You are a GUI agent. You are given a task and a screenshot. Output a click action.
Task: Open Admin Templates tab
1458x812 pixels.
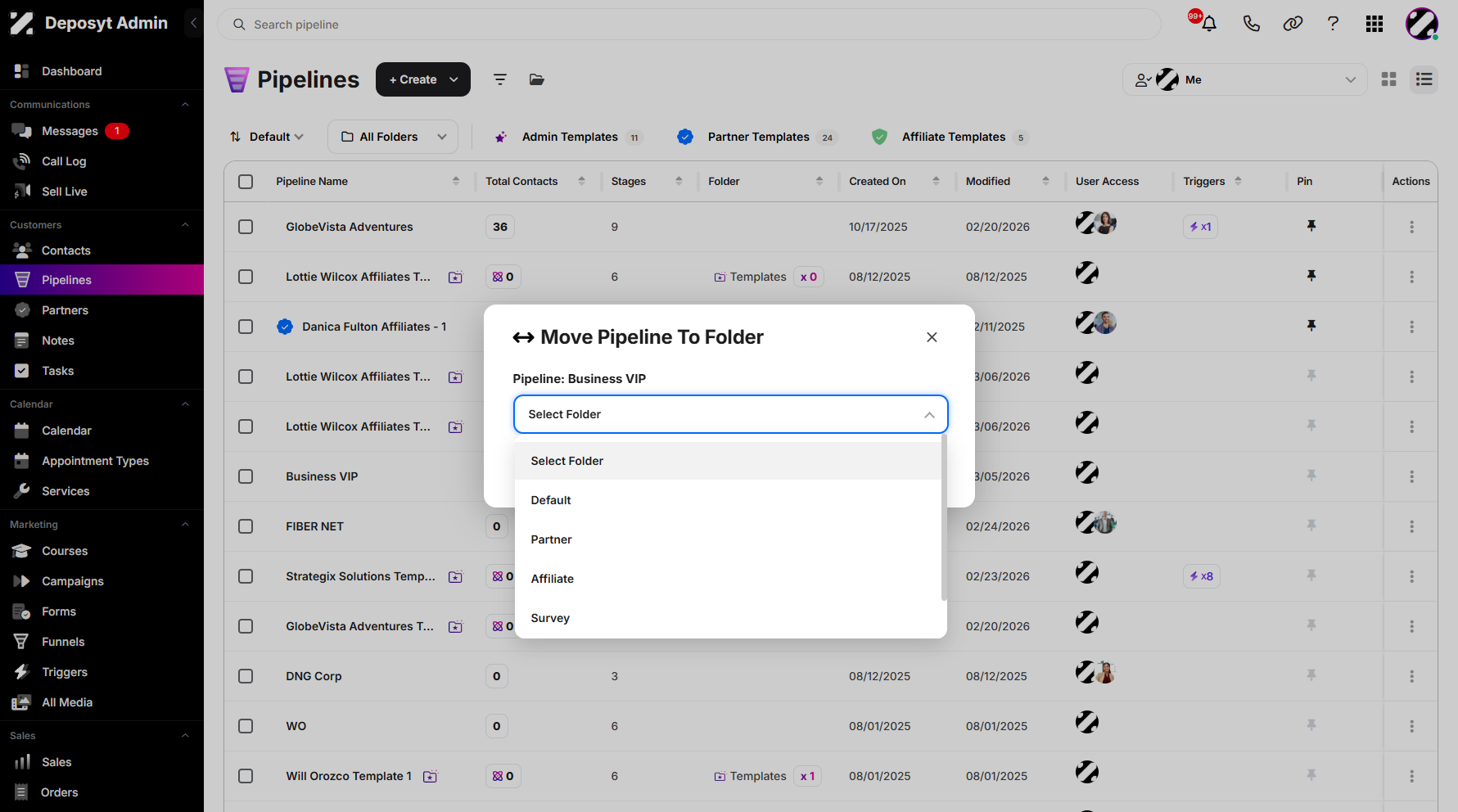tap(569, 137)
